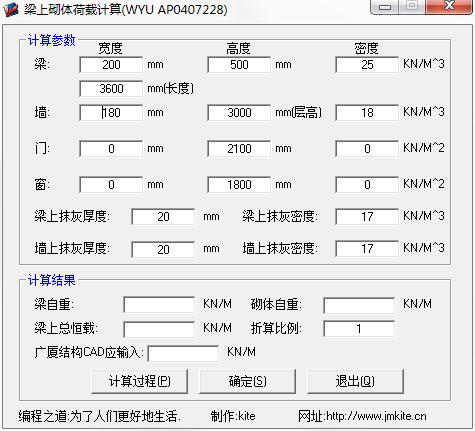The height and width of the screenshot is (431, 475).
Task: Click the 墙 width field showing 180
Action: (111, 113)
